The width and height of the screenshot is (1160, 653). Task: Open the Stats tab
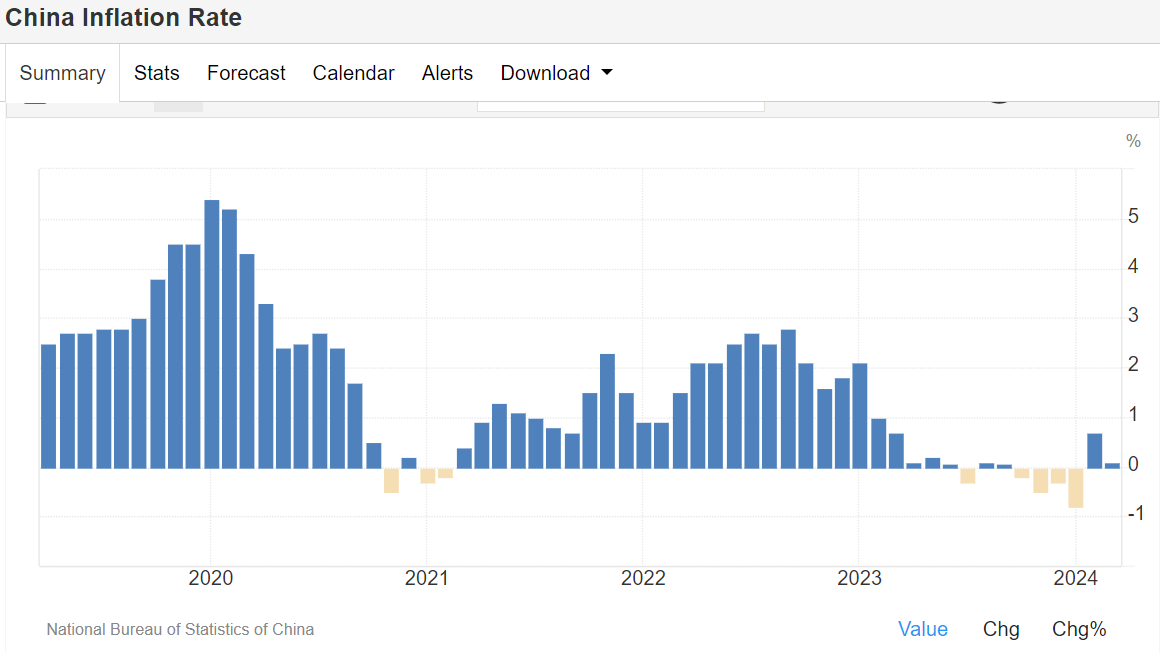click(x=157, y=73)
